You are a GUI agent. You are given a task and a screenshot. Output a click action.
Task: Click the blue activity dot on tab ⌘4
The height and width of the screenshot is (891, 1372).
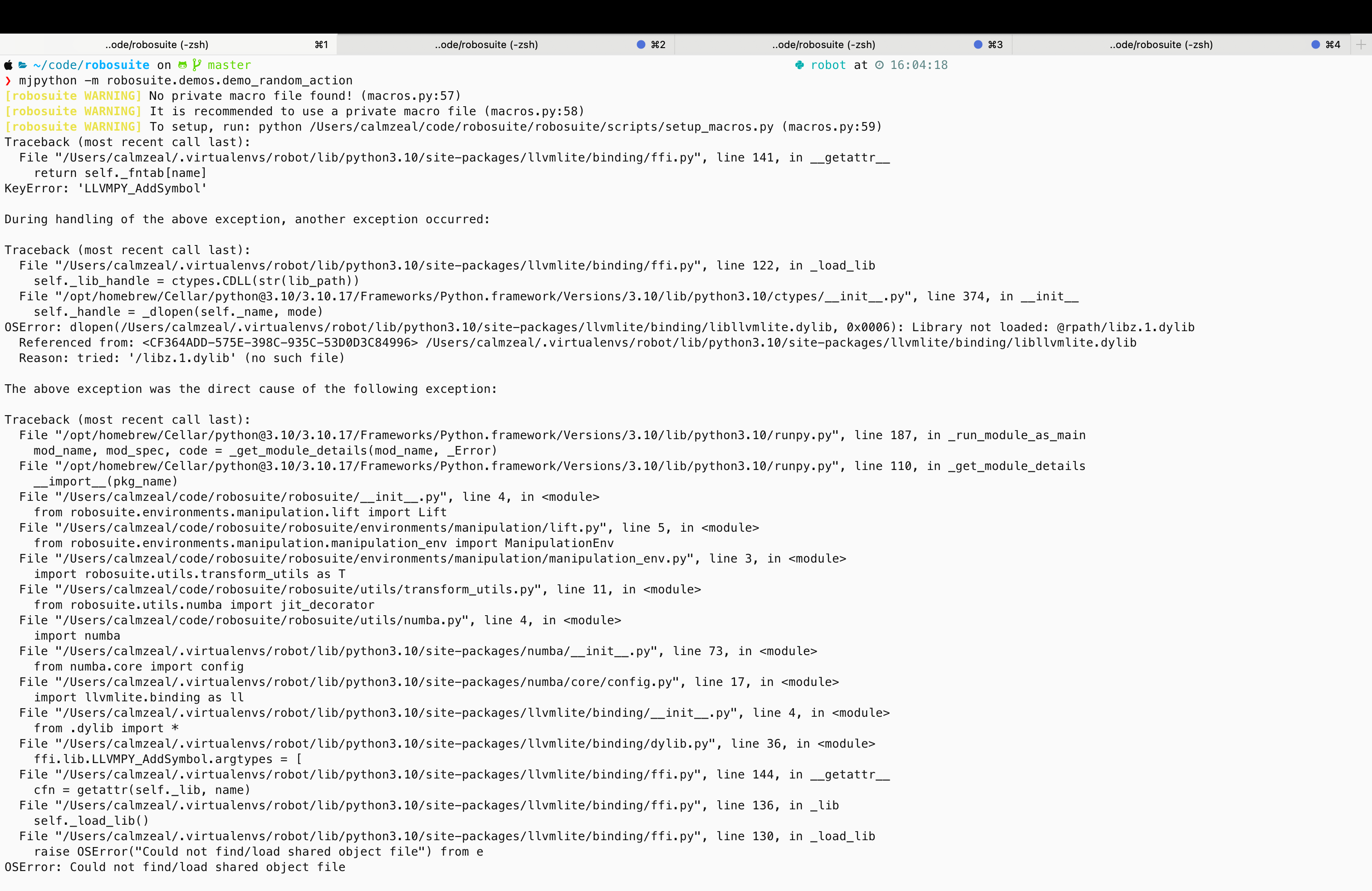1316,44
